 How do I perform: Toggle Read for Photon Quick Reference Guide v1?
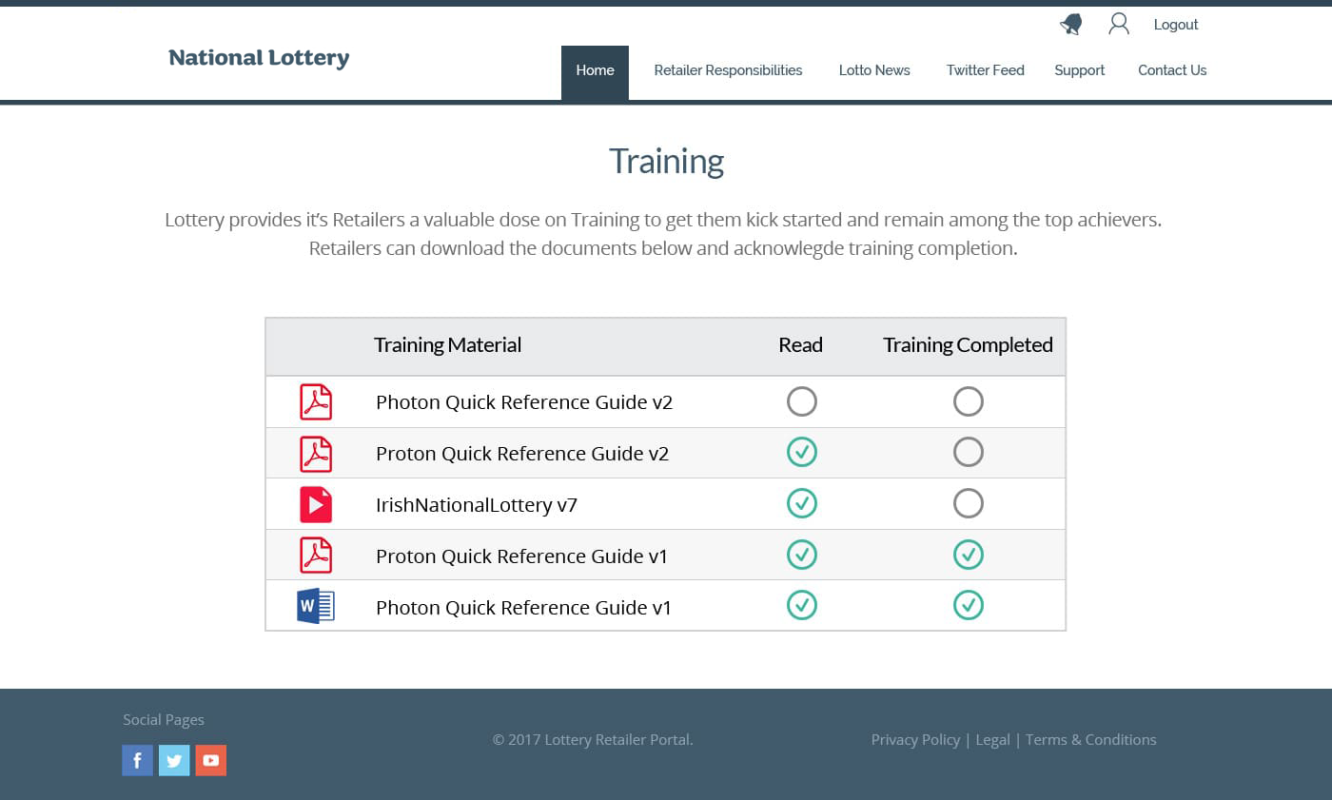802,605
